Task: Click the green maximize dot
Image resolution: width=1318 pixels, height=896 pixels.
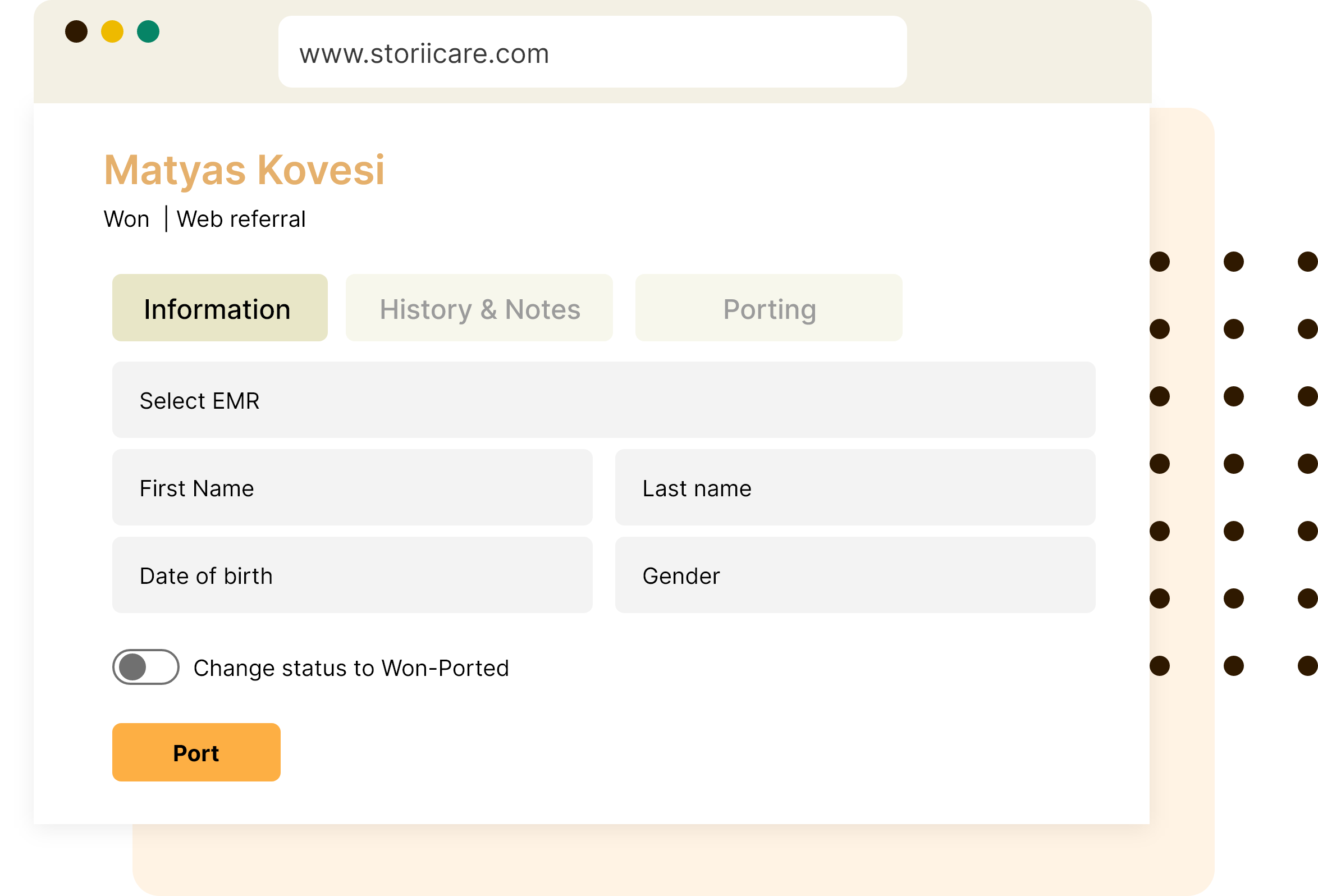Action: point(148,31)
